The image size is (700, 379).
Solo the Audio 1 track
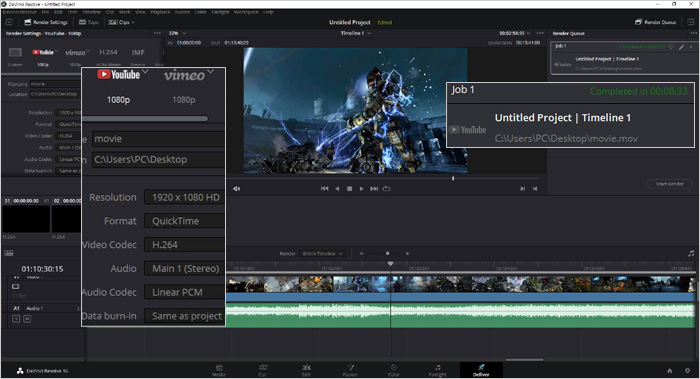click(x=16, y=319)
